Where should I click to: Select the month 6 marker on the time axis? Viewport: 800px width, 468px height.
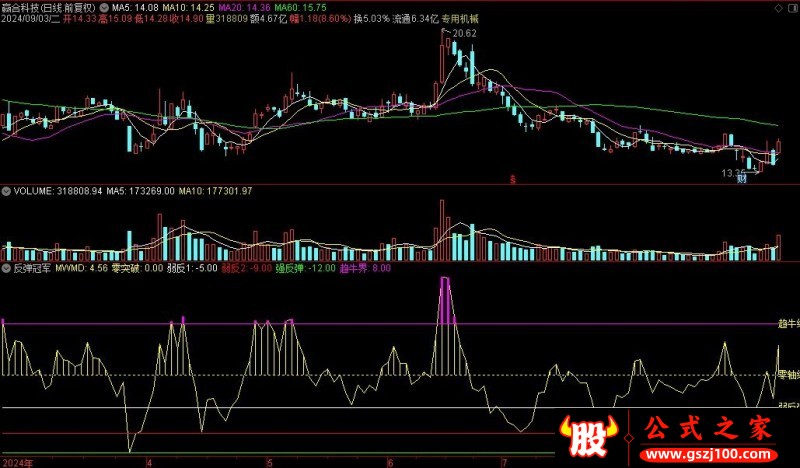[390, 462]
